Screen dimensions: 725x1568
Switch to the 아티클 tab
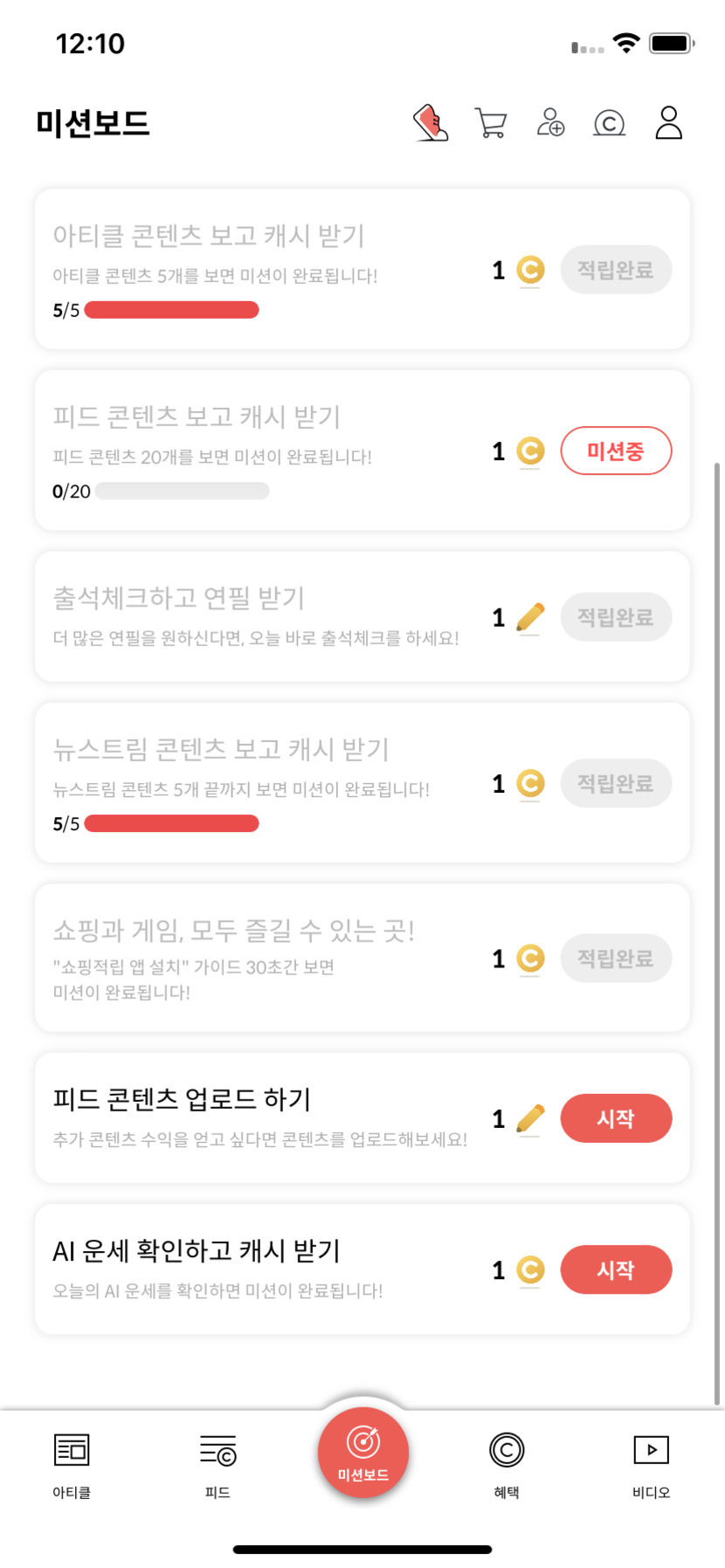tap(72, 1464)
